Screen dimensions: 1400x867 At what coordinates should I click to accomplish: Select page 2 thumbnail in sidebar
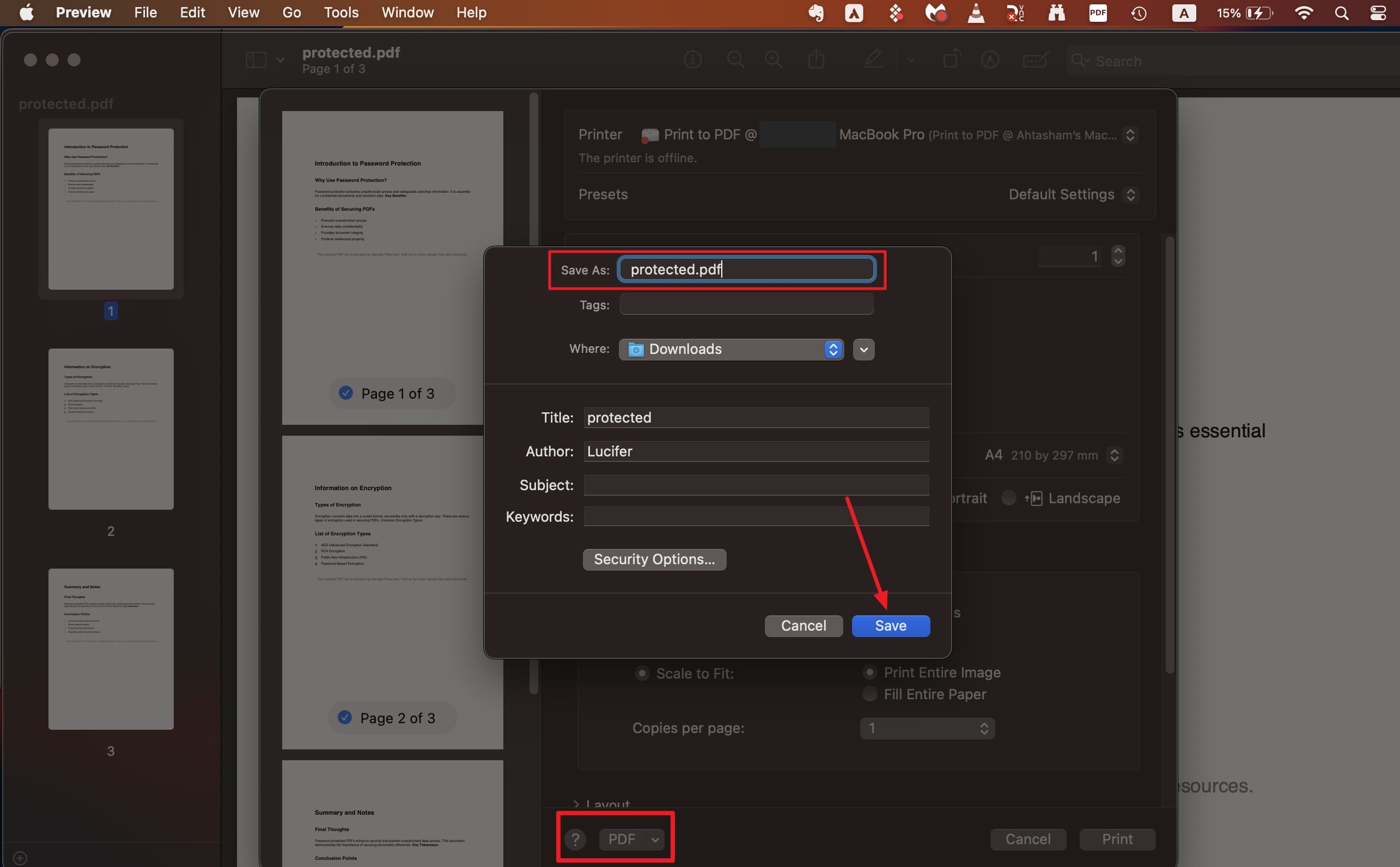coord(111,429)
